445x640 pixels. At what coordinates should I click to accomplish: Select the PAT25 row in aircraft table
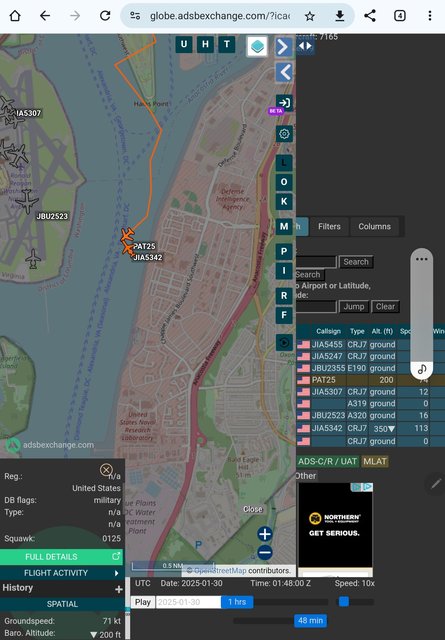370,380
